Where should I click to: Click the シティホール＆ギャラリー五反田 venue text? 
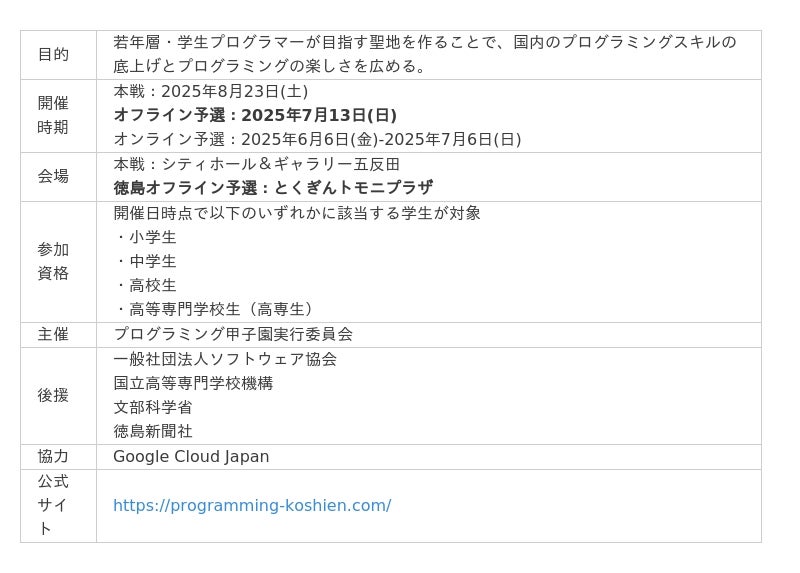coord(256,164)
